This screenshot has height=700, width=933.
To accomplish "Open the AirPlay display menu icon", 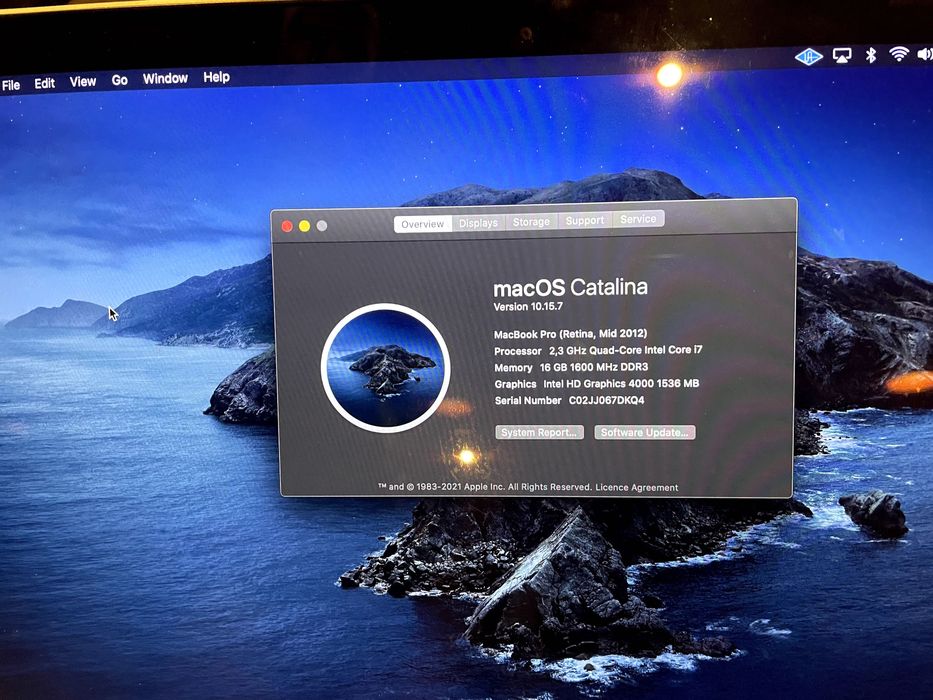I will pyautogui.click(x=842, y=56).
